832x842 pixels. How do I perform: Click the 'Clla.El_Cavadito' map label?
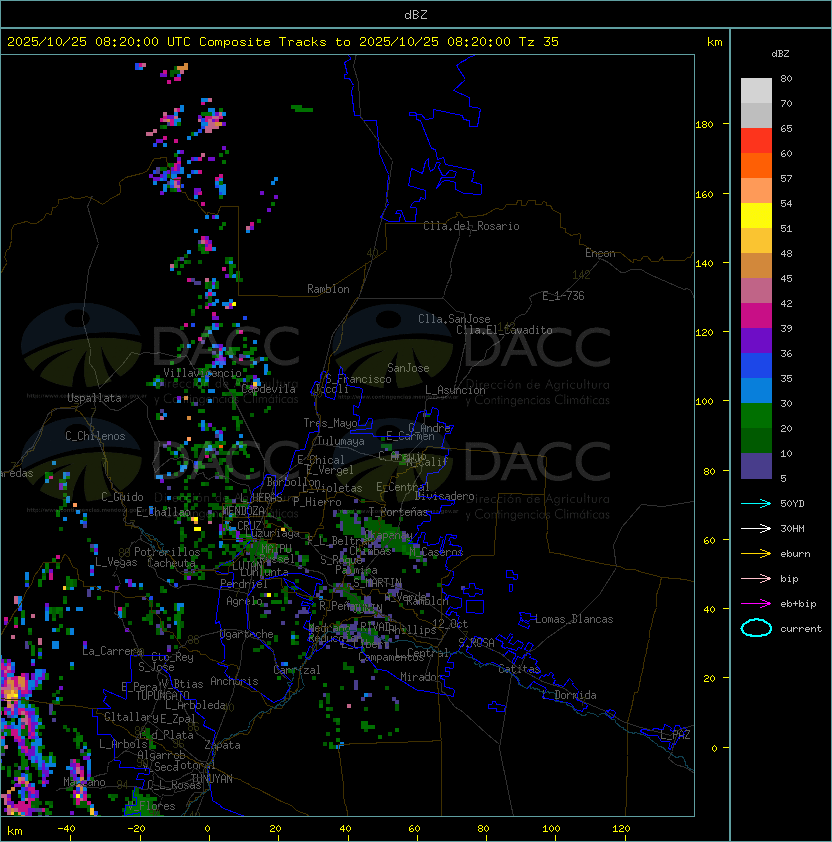point(504,330)
